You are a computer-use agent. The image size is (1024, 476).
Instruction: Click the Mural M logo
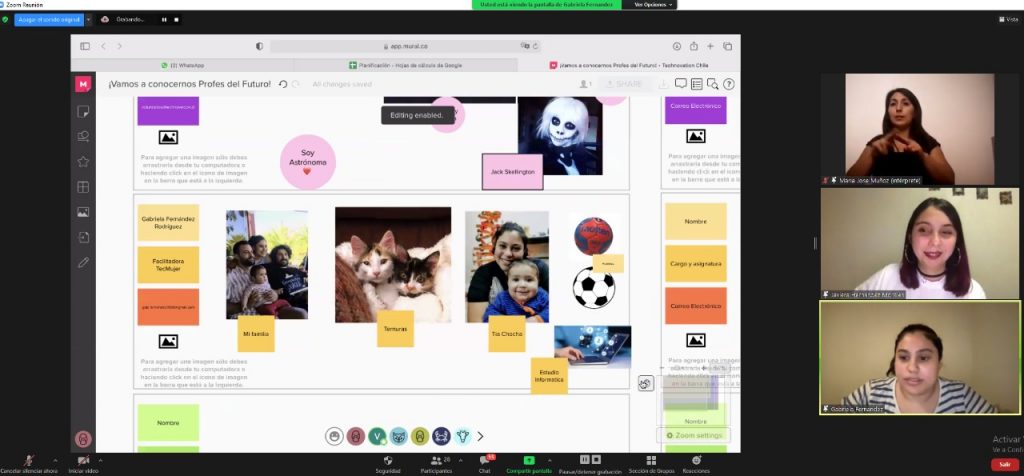coord(83,84)
